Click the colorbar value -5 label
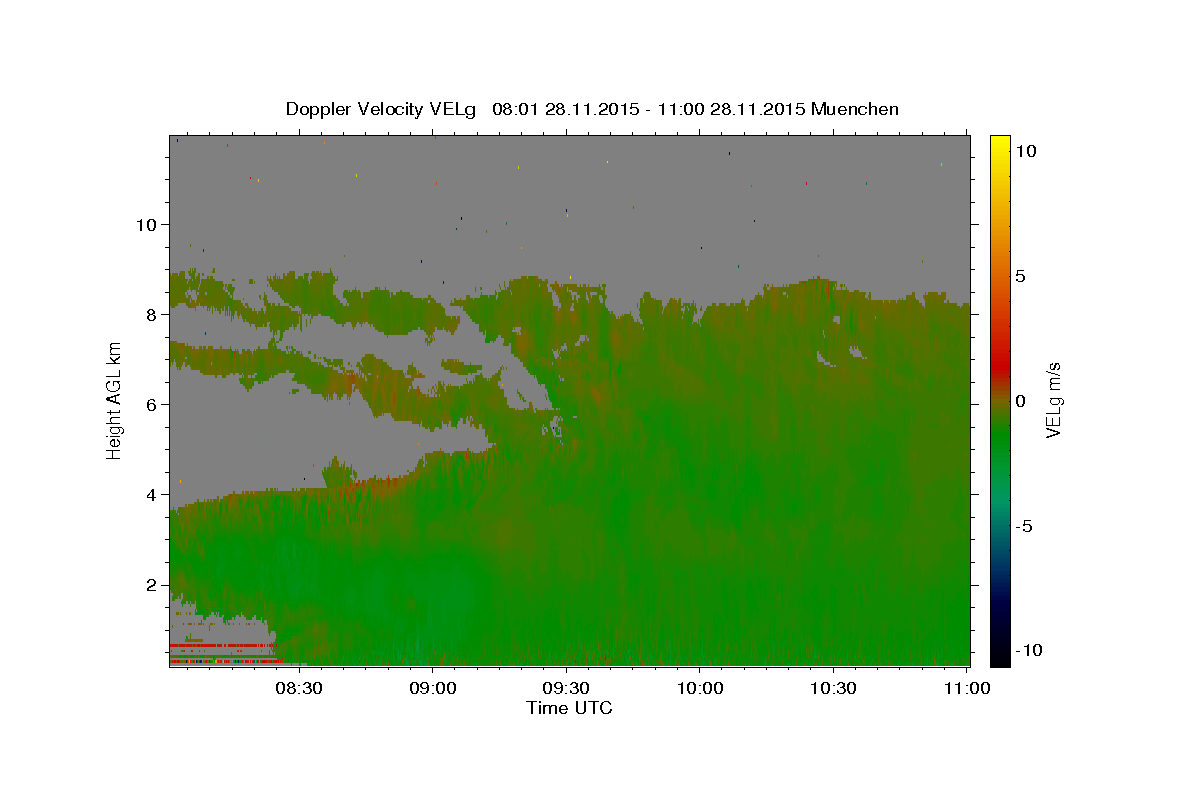This screenshot has width=1200, height=800. [x=1024, y=525]
